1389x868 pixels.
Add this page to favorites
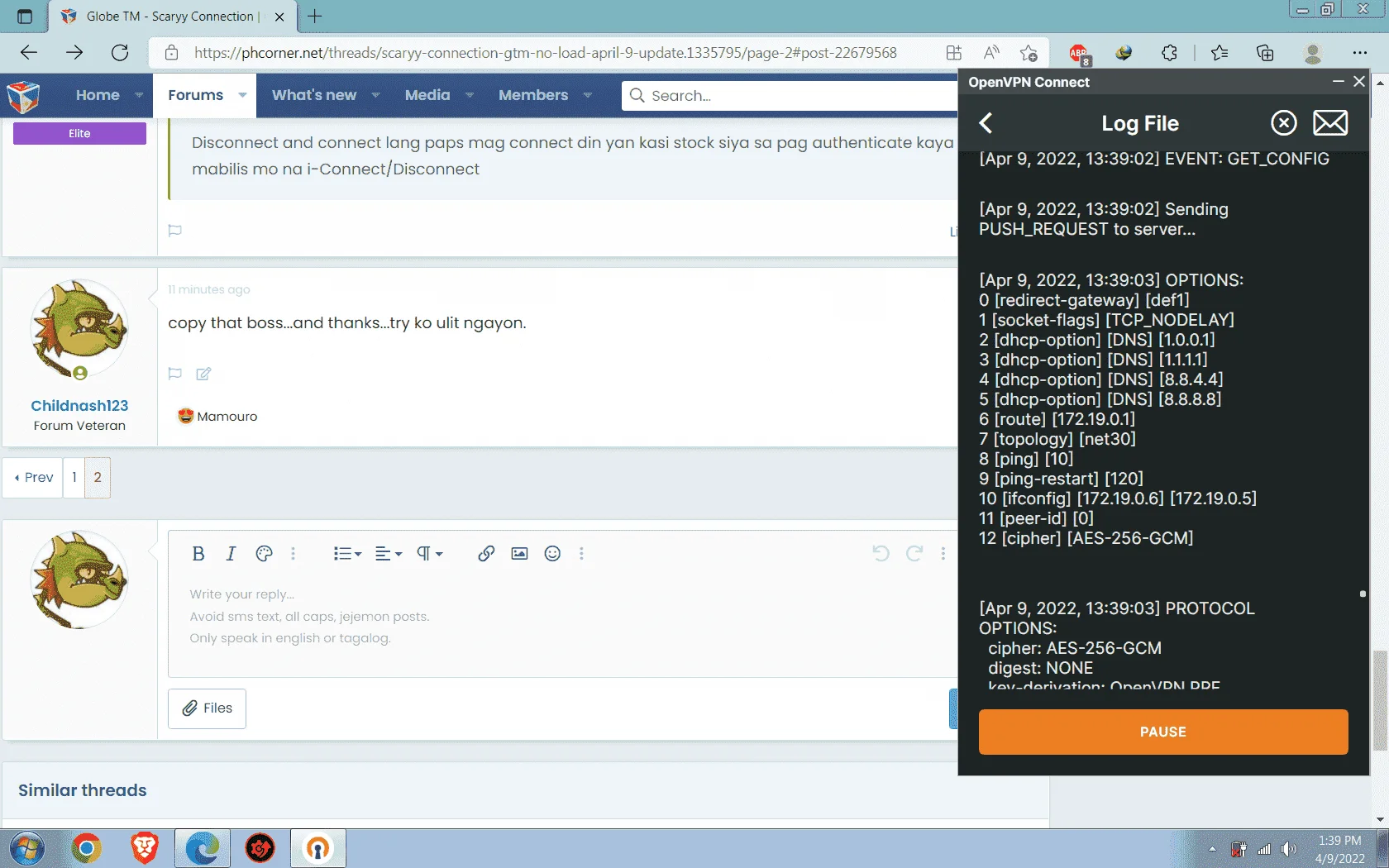[1029, 53]
